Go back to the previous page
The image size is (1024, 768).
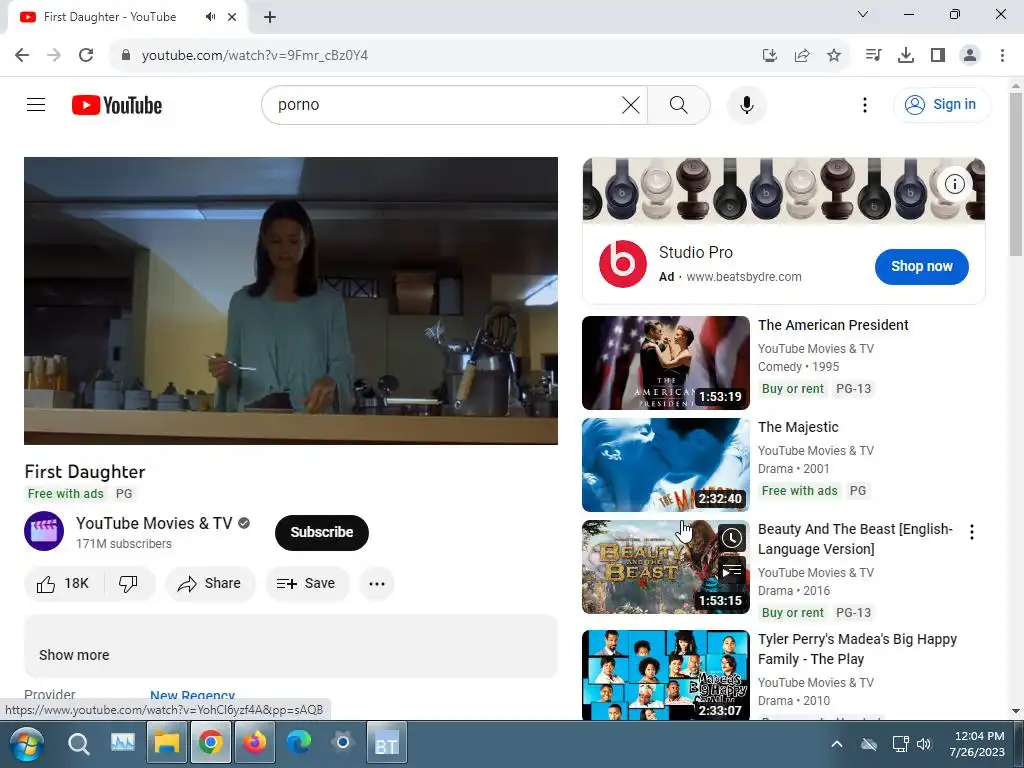pyautogui.click(x=22, y=55)
